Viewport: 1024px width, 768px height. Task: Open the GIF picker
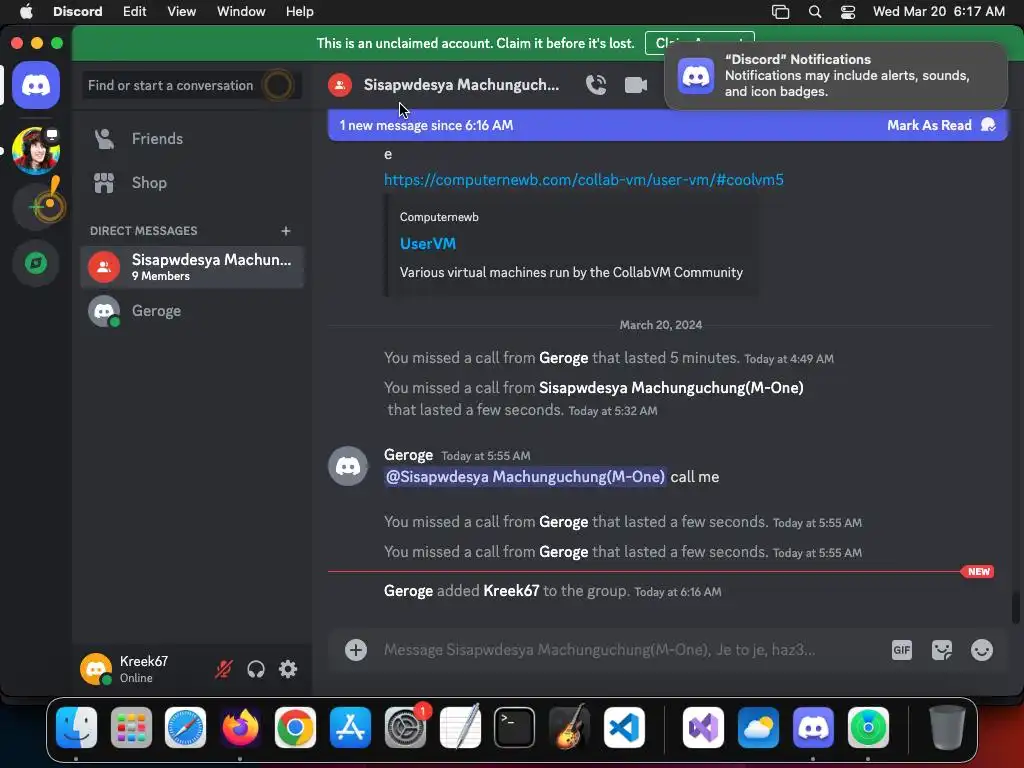(x=901, y=650)
